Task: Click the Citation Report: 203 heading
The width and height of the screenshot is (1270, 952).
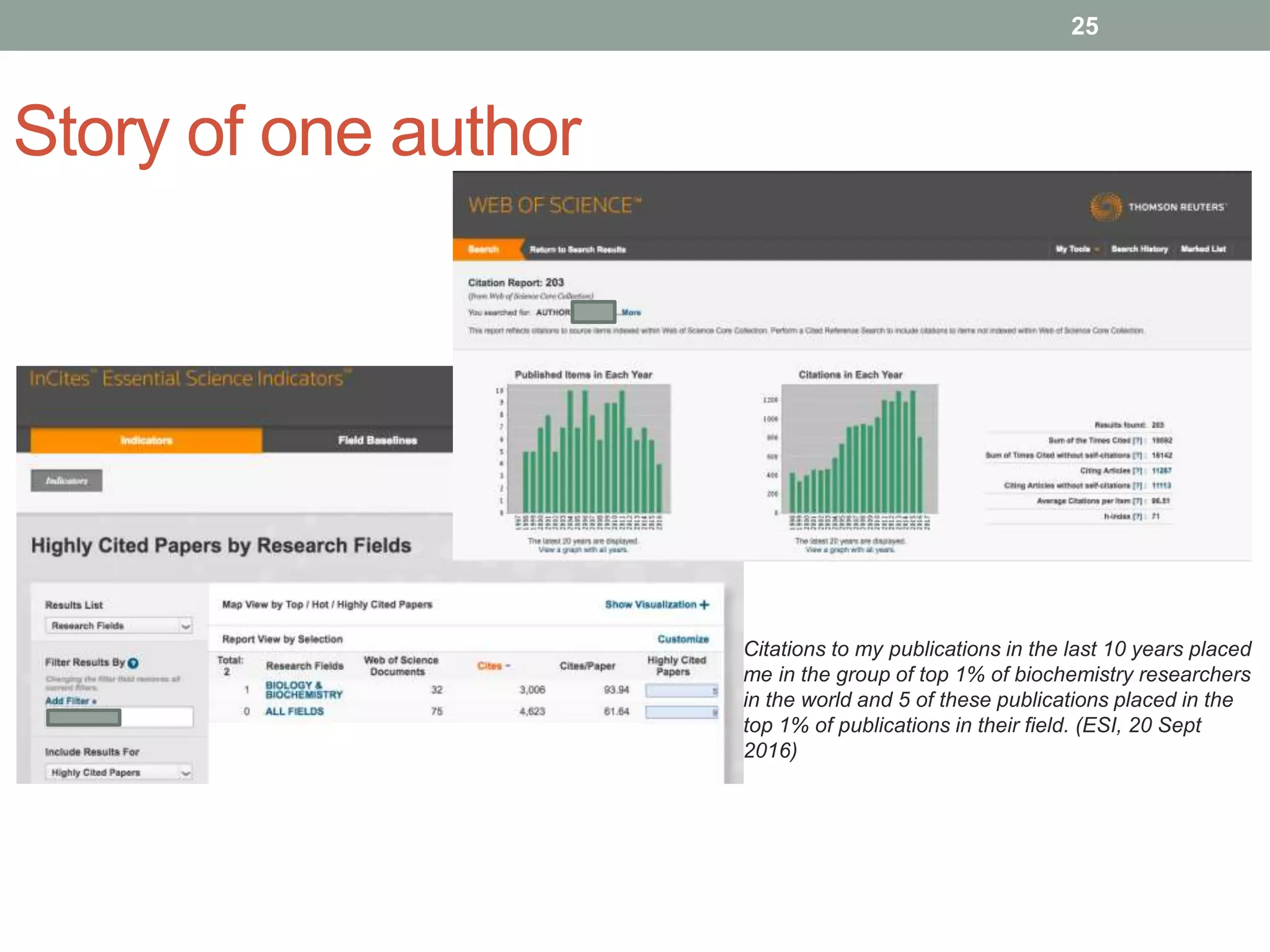Action: 516,283
